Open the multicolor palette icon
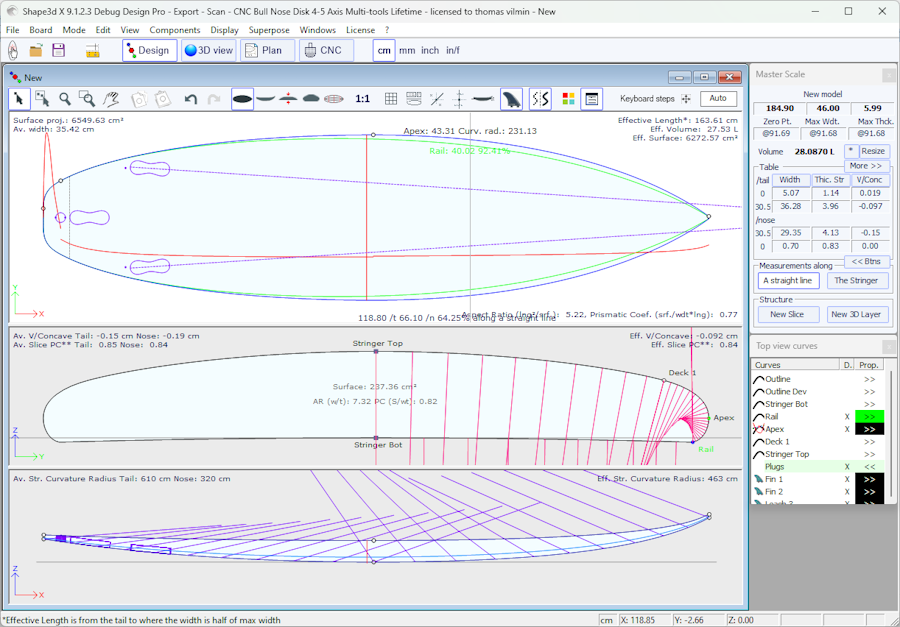This screenshot has height=627, width=900. pos(568,99)
